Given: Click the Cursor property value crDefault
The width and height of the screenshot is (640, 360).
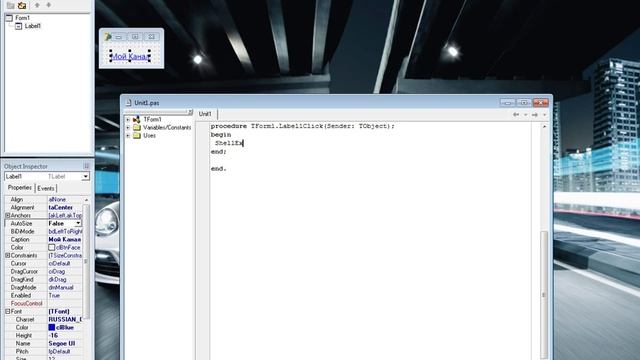Looking at the screenshot, I should [59, 263].
